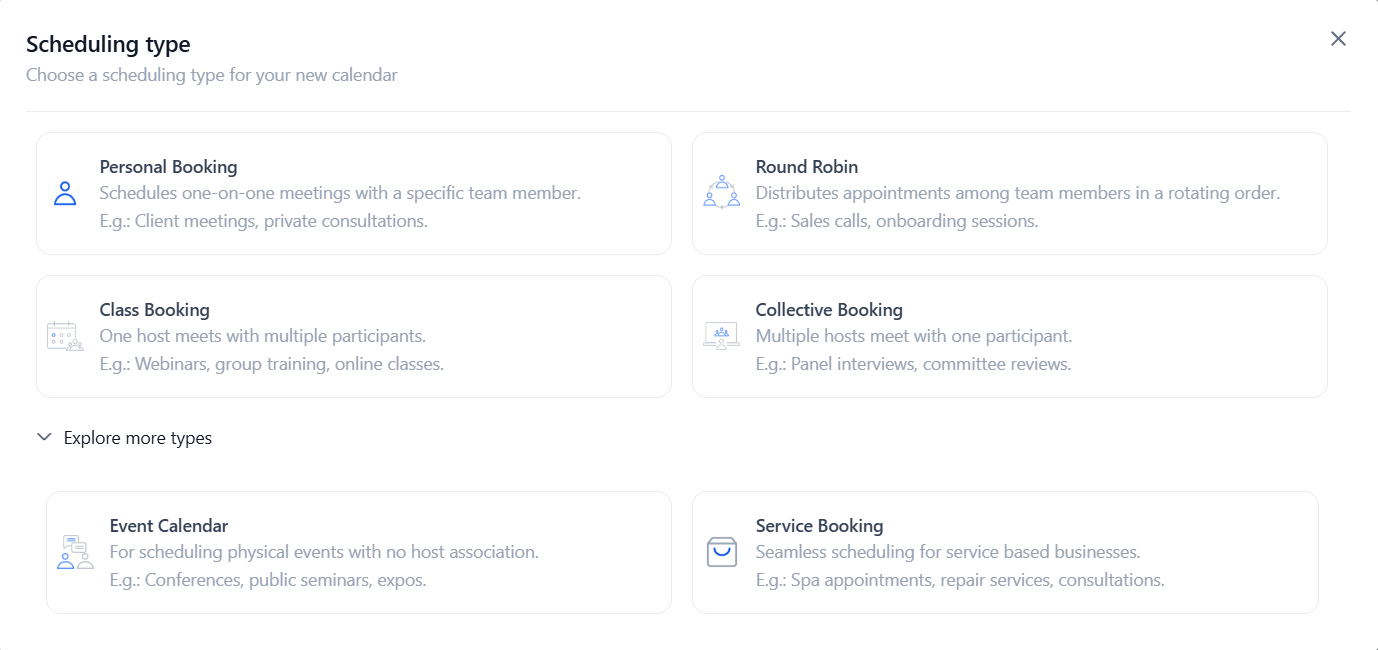Click 'E.g.: Conferences, public seminars, expos' text

click(268, 580)
